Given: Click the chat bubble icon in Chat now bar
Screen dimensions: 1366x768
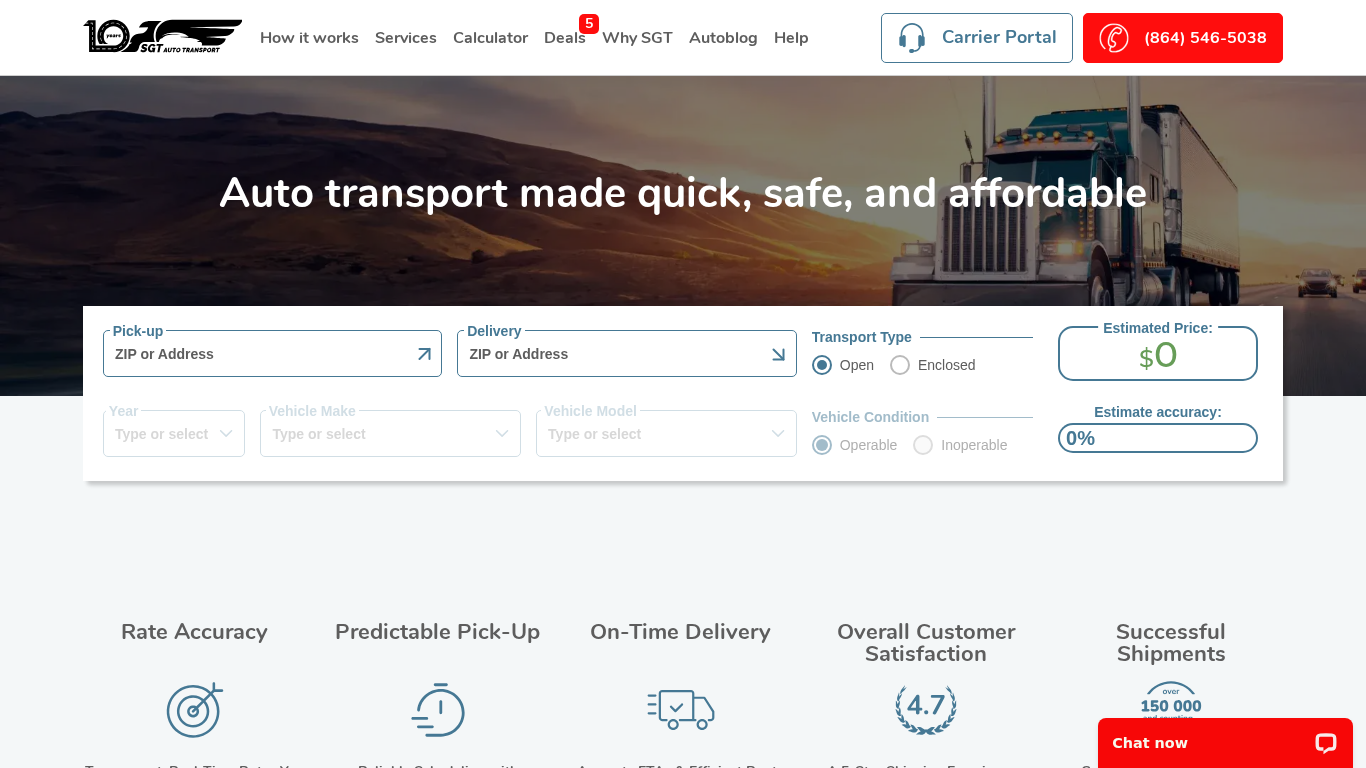Looking at the screenshot, I should coord(1324,743).
